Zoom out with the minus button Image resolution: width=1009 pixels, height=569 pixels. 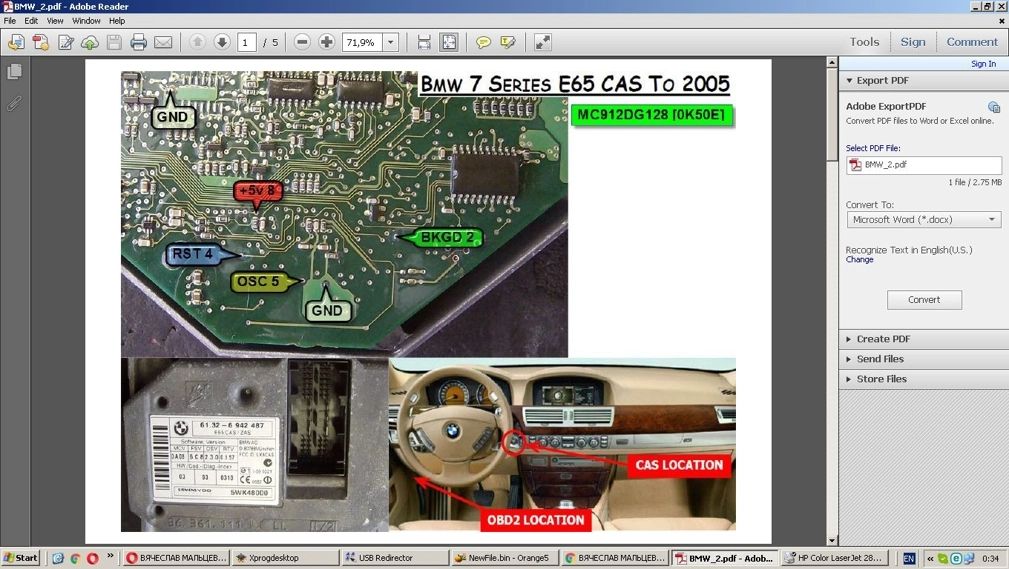302,42
